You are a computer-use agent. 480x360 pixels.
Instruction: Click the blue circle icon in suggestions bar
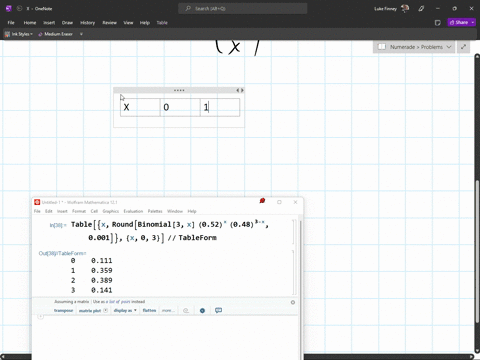coord(202,311)
